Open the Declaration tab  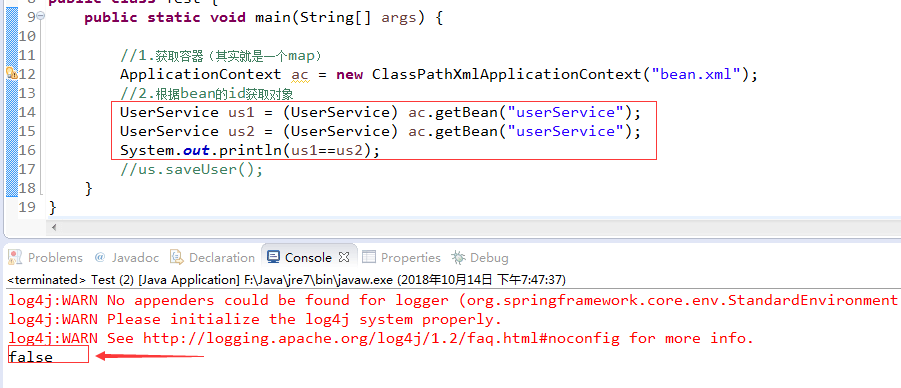[x=213, y=258]
